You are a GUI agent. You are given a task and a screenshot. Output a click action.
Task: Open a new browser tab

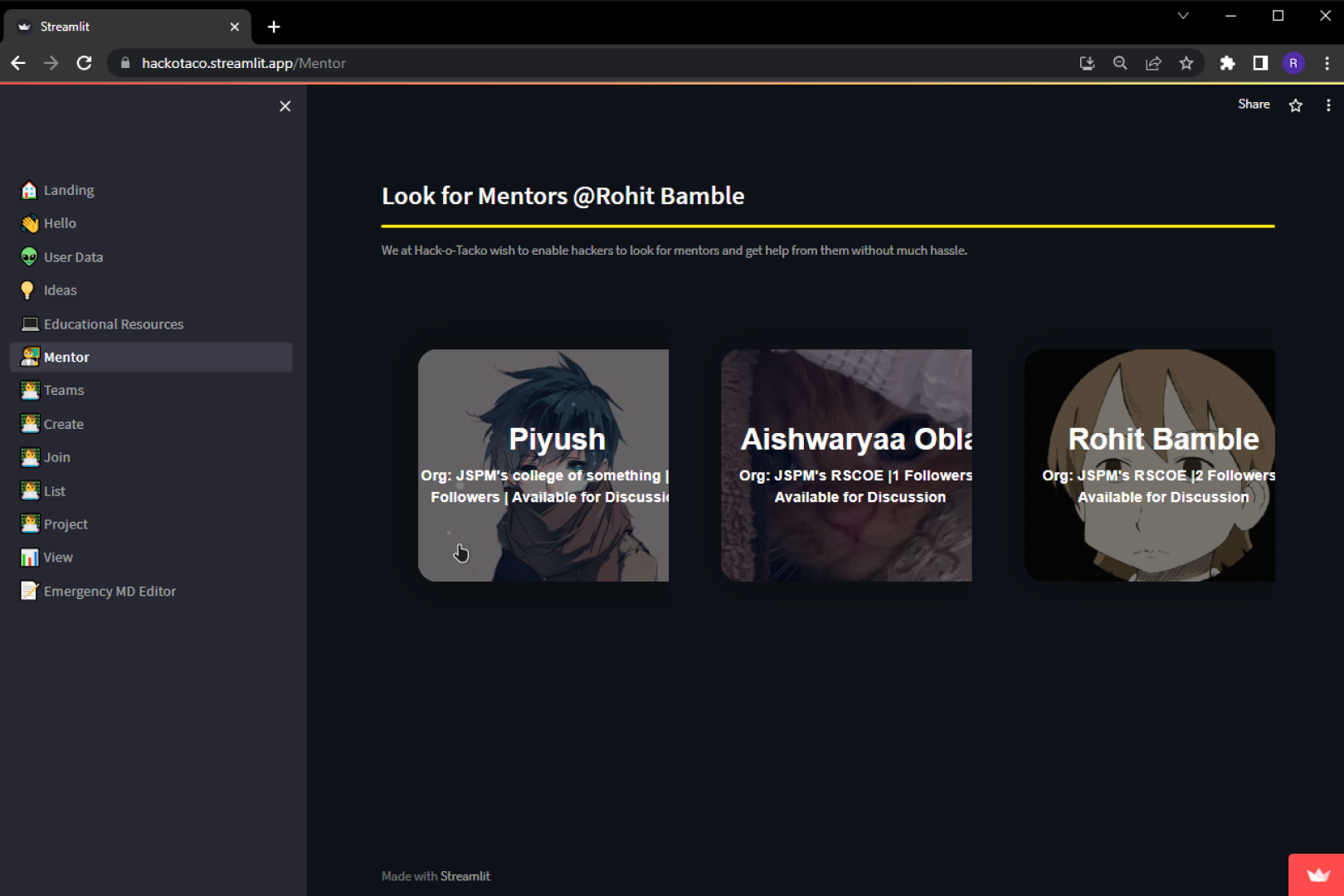point(274,27)
